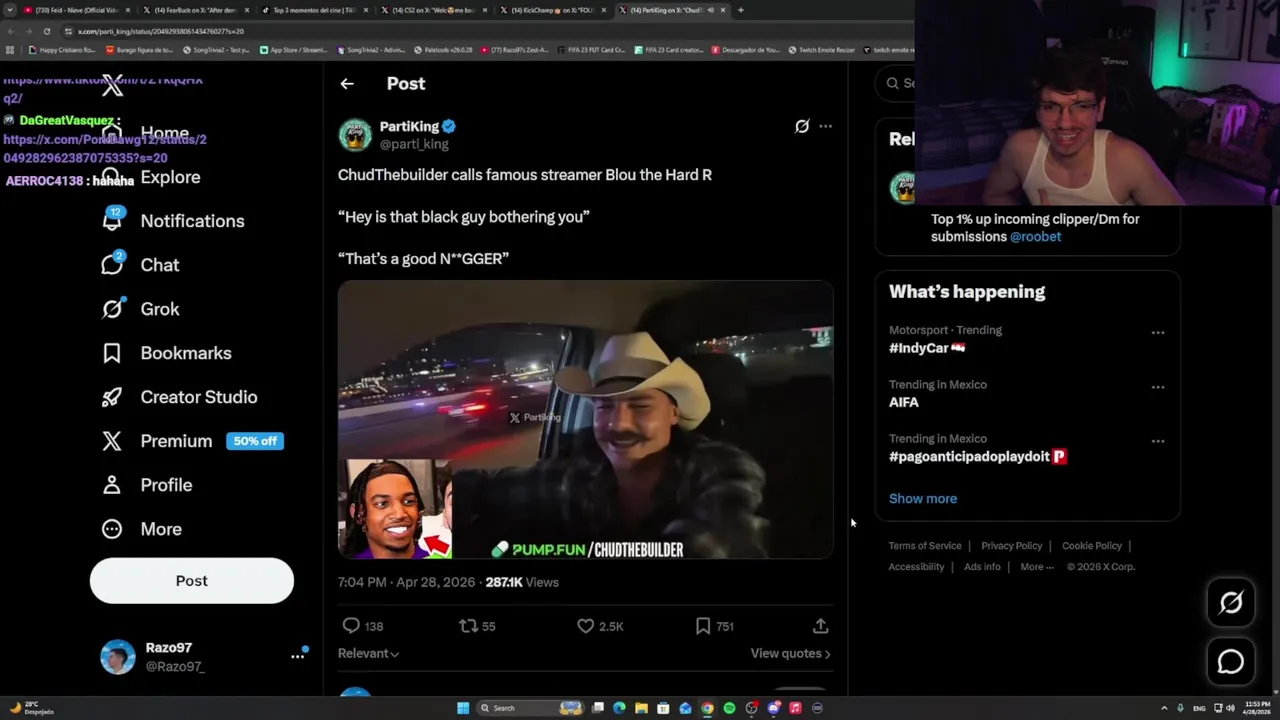Open three-dot options for #pagoanticipadoplaydoit trend

click(x=1158, y=441)
